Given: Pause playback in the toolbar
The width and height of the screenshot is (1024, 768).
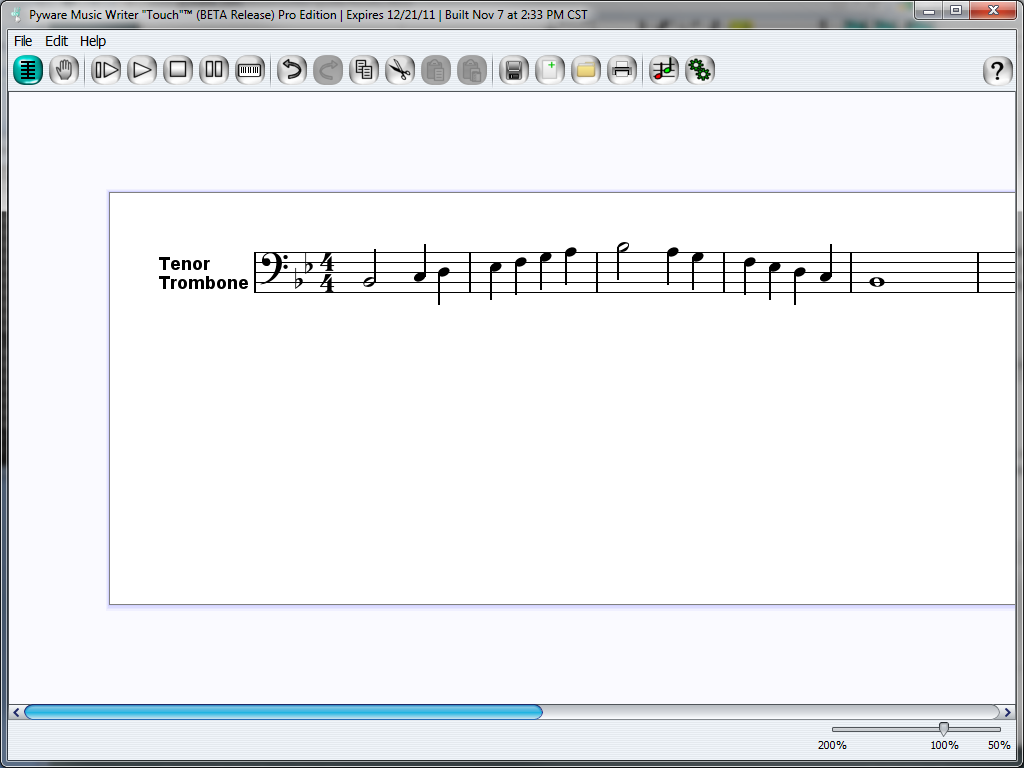Looking at the screenshot, I should click(214, 70).
